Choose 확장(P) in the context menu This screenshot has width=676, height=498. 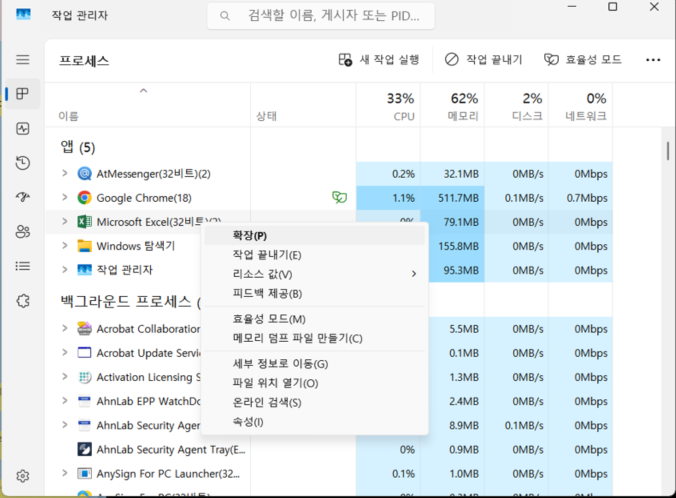pyautogui.click(x=314, y=235)
